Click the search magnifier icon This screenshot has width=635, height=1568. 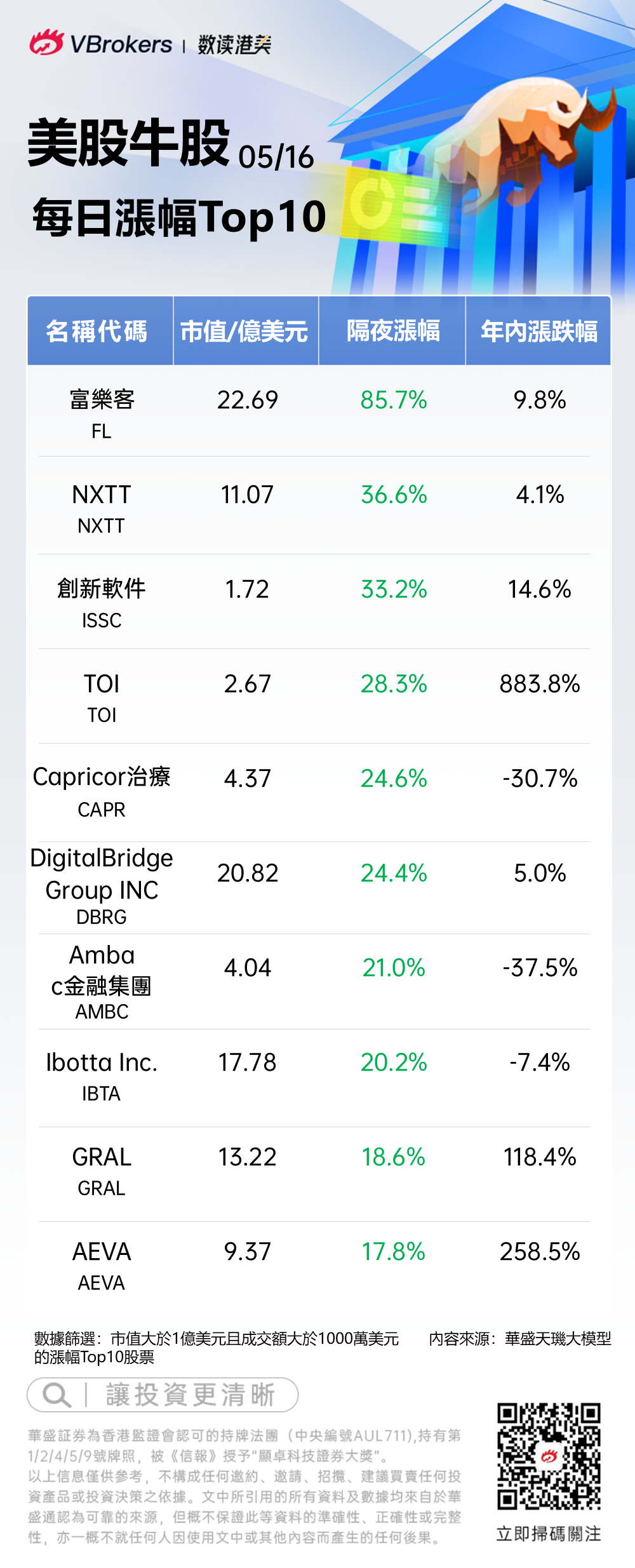[x=56, y=1395]
